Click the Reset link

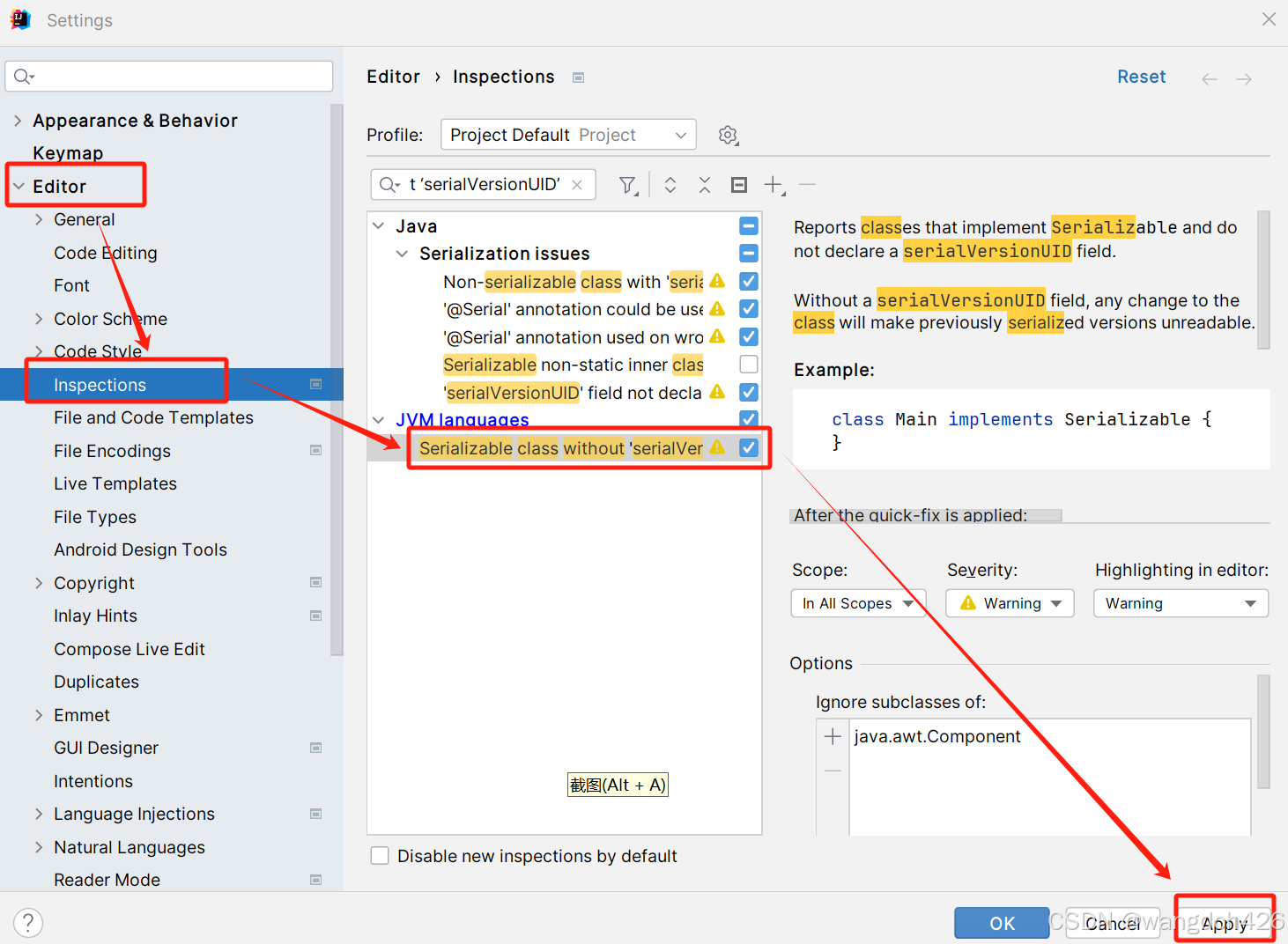pos(1141,77)
